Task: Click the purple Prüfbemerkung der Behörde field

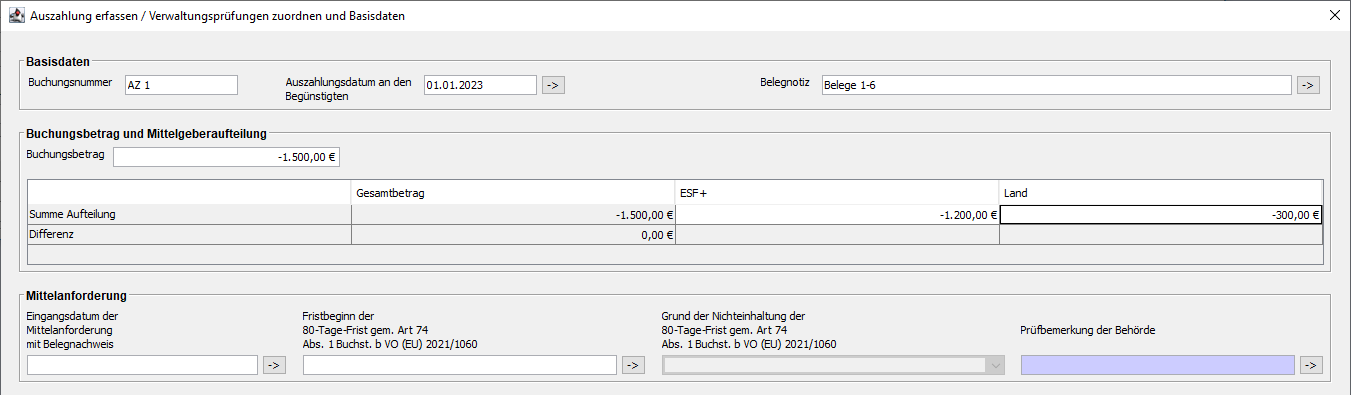Action: pyautogui.click(x=1158, y=365)
